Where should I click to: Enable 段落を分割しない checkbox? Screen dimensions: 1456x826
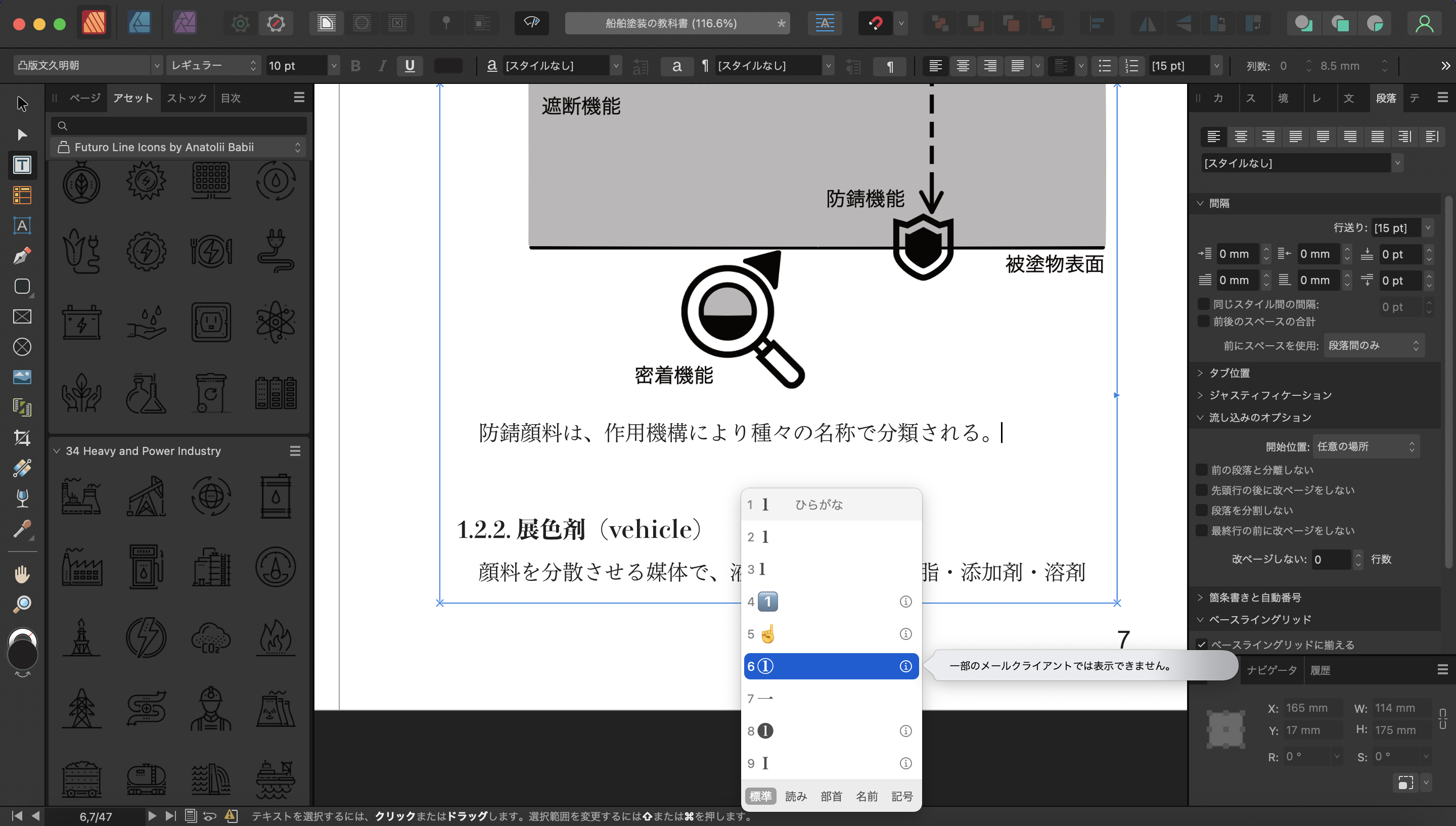pyautogui.click(x=1201, y=510)
